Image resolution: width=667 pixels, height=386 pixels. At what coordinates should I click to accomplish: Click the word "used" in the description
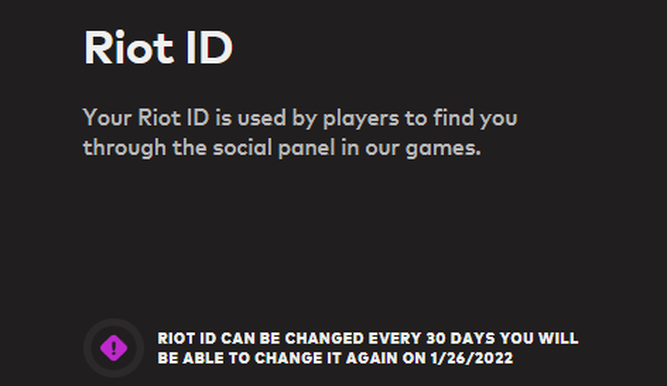point(262,117)
